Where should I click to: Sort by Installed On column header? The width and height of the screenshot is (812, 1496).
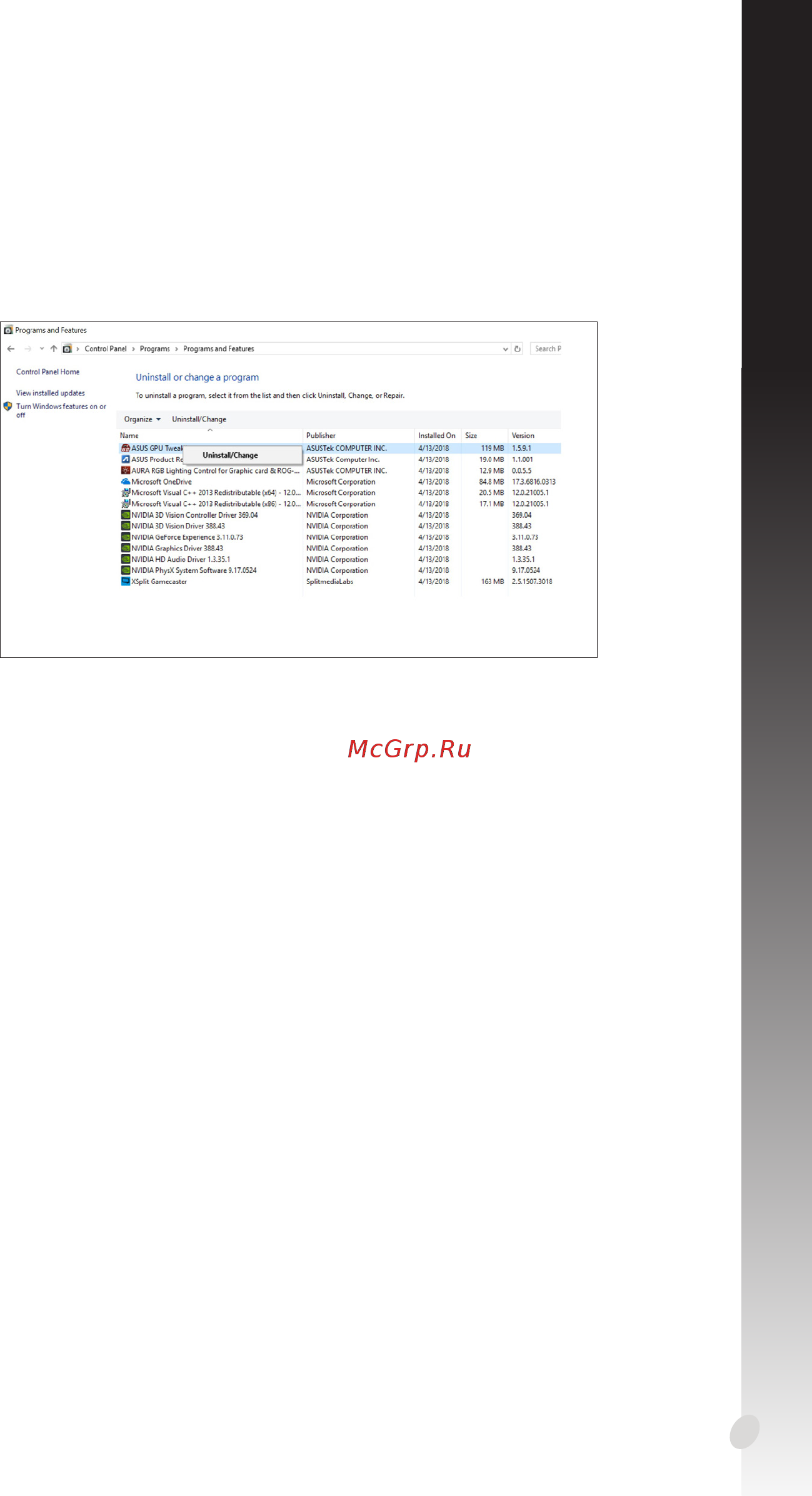pyautogui.click(x=438, y=435)
